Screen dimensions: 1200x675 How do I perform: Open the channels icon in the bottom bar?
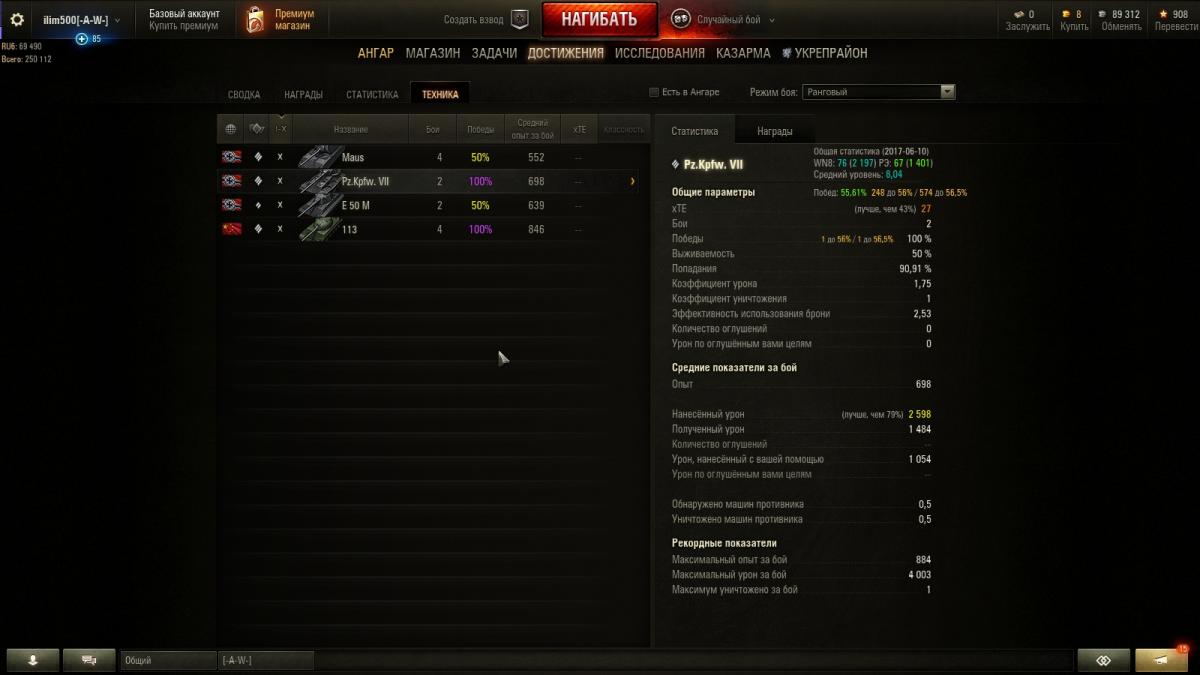(89, 660)
